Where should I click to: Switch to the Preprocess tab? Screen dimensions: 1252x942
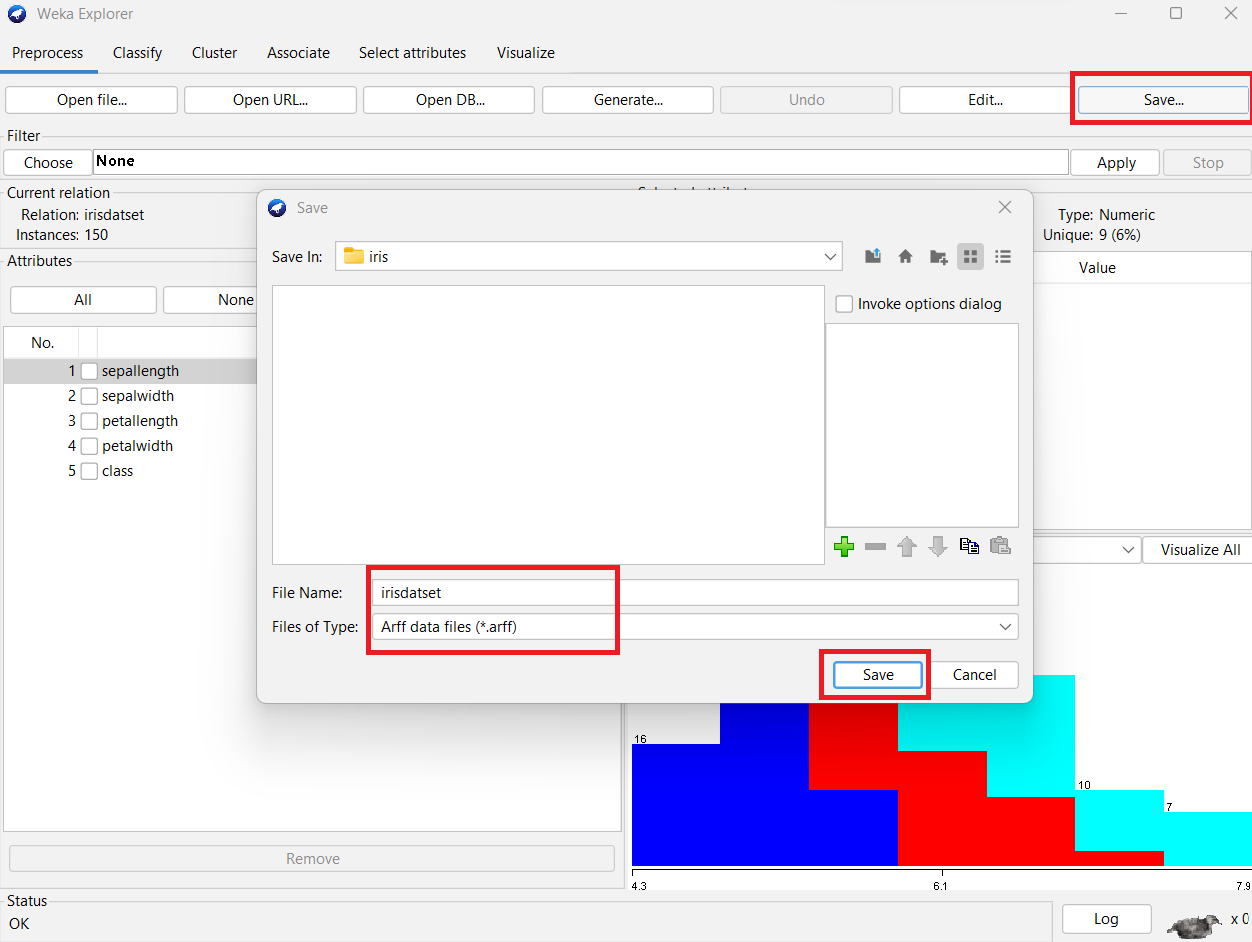coord(48,53)
